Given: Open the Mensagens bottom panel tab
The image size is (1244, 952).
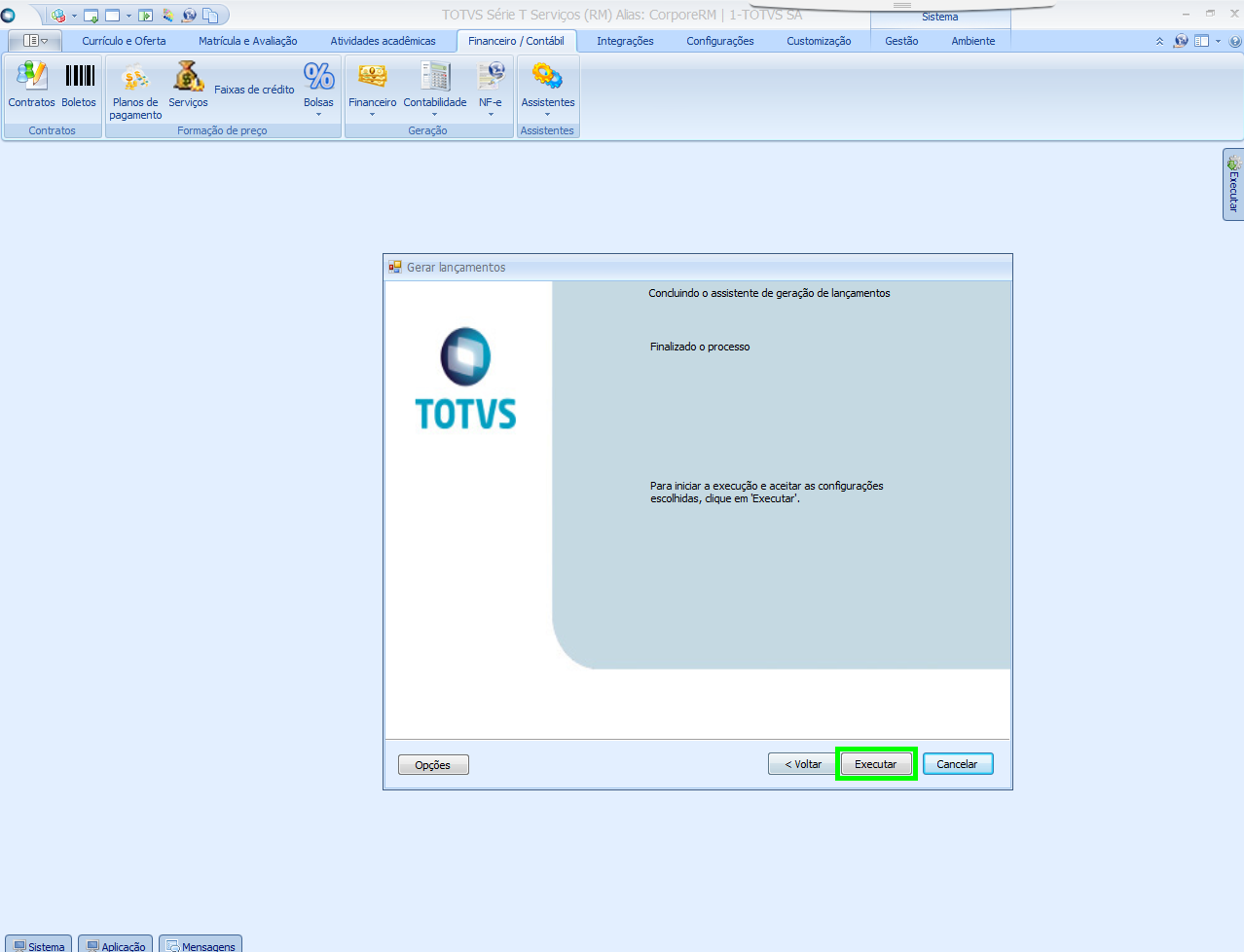Looking at the screenshot, I should tap(201, 945).
